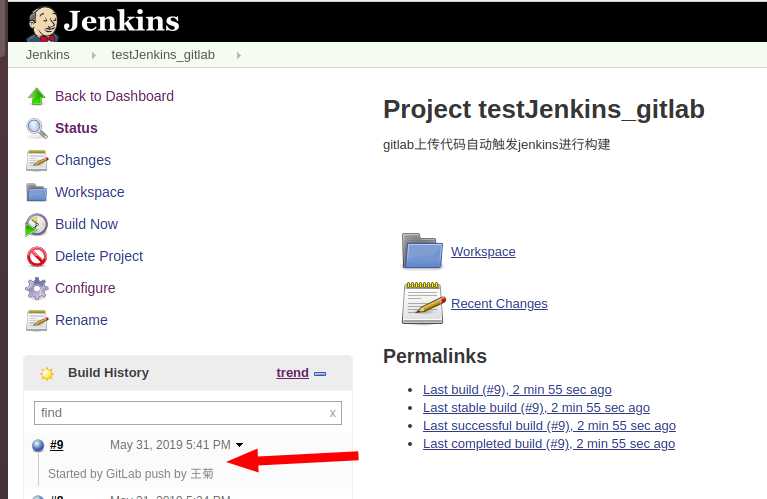Image resolution: width=767 pixels, height=499 pixels.
Task: Collapse build history with the minus icon next to trend
Action: 320,374
